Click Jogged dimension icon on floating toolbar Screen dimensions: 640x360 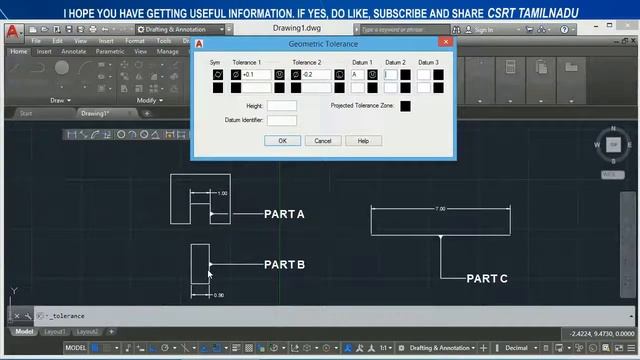(x=133, y=134)
